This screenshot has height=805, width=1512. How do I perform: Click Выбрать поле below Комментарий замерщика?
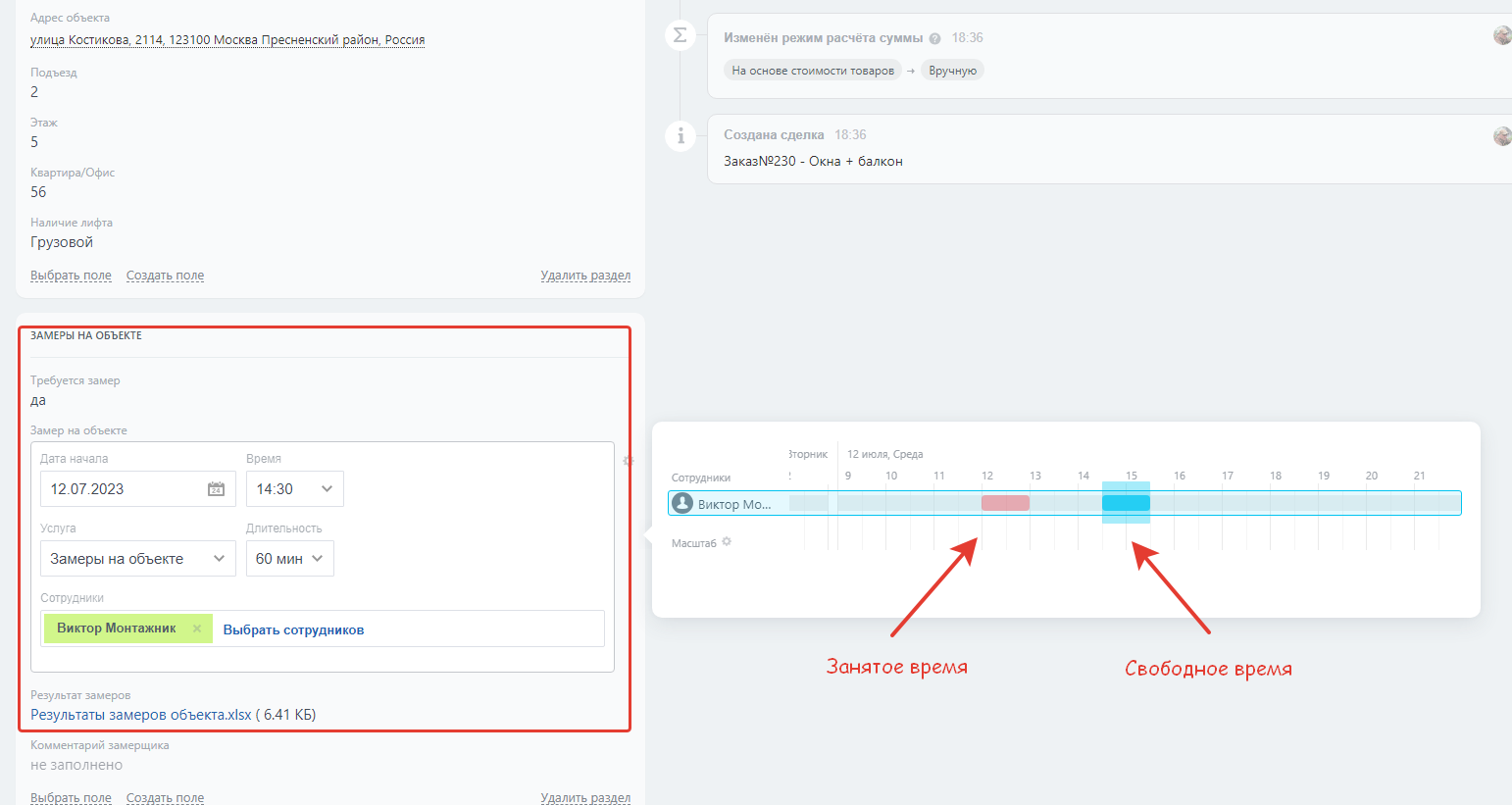[71, 798]
